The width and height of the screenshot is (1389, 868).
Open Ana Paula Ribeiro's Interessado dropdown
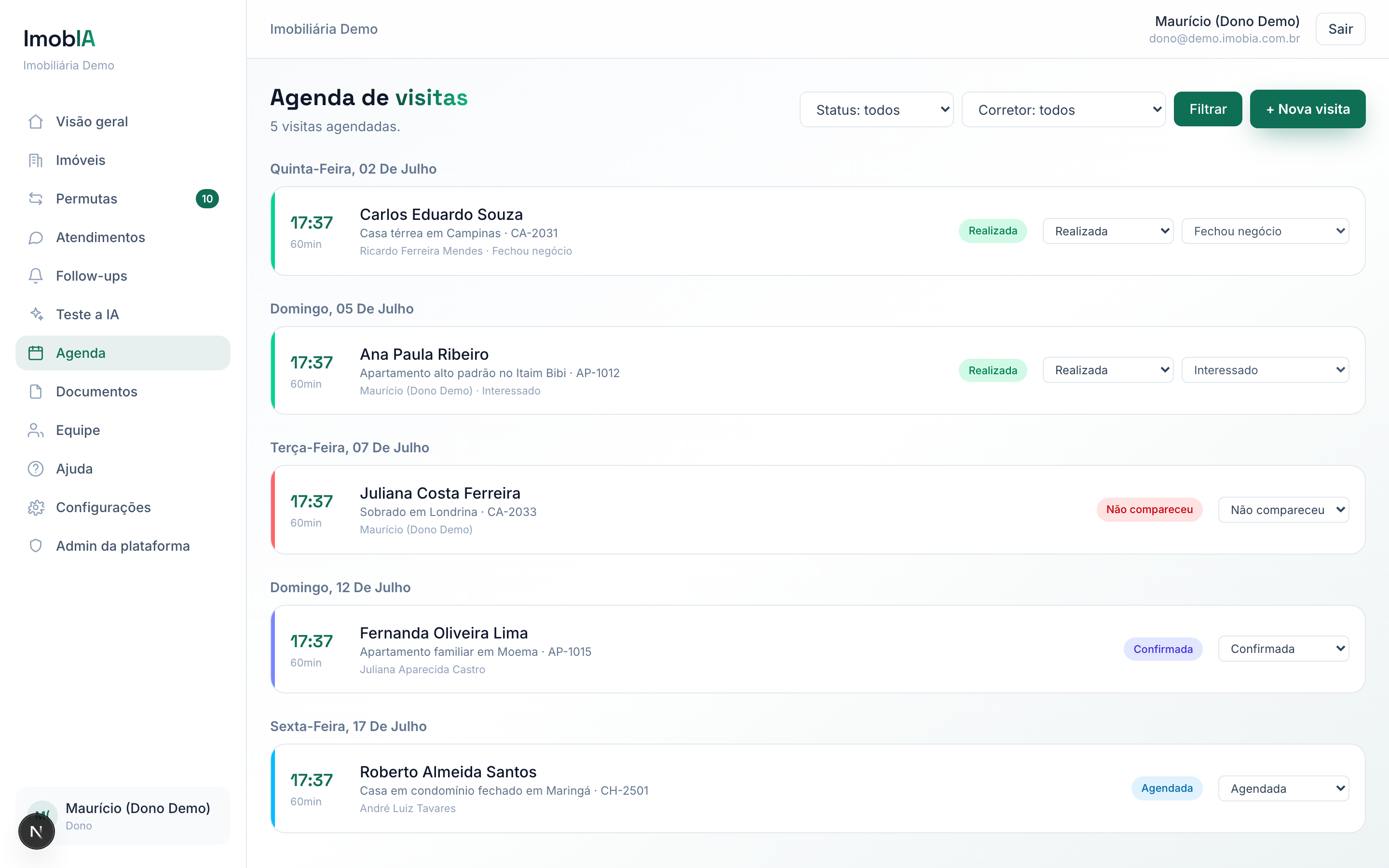click(x=1265, y=370)
